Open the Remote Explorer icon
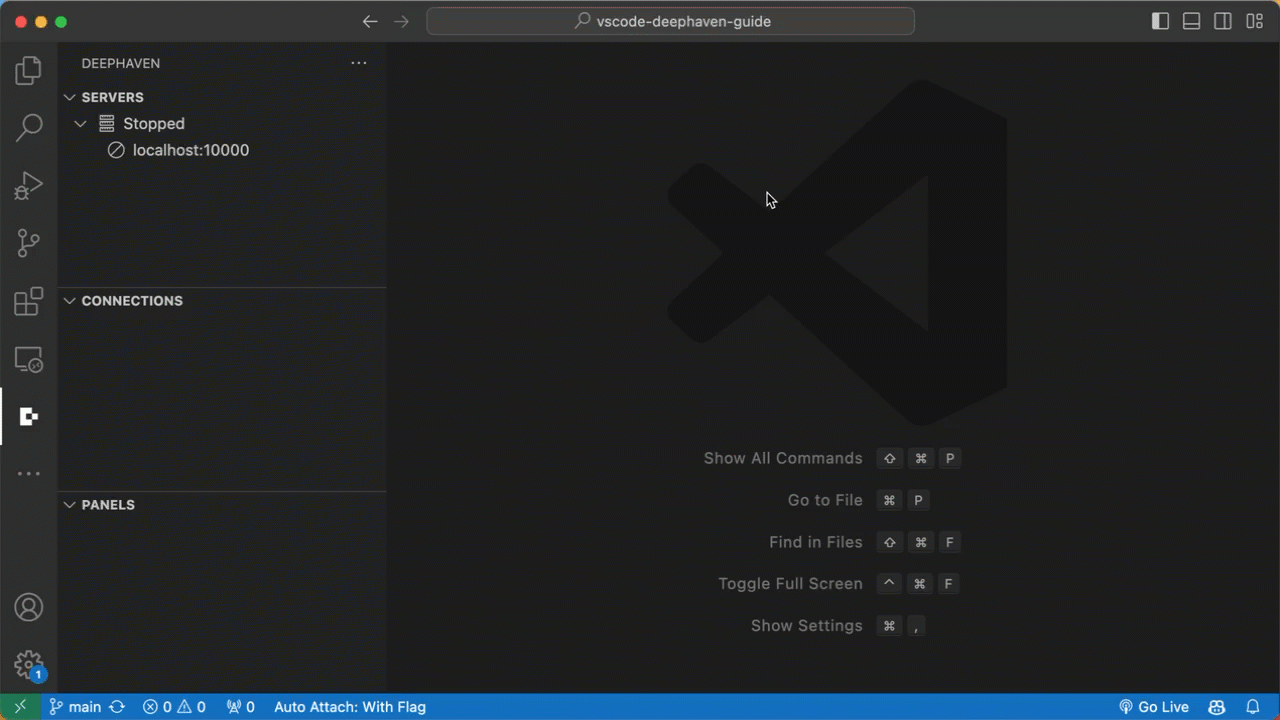The width and height of the screenshot is (1280, 720). coord(29,359)
